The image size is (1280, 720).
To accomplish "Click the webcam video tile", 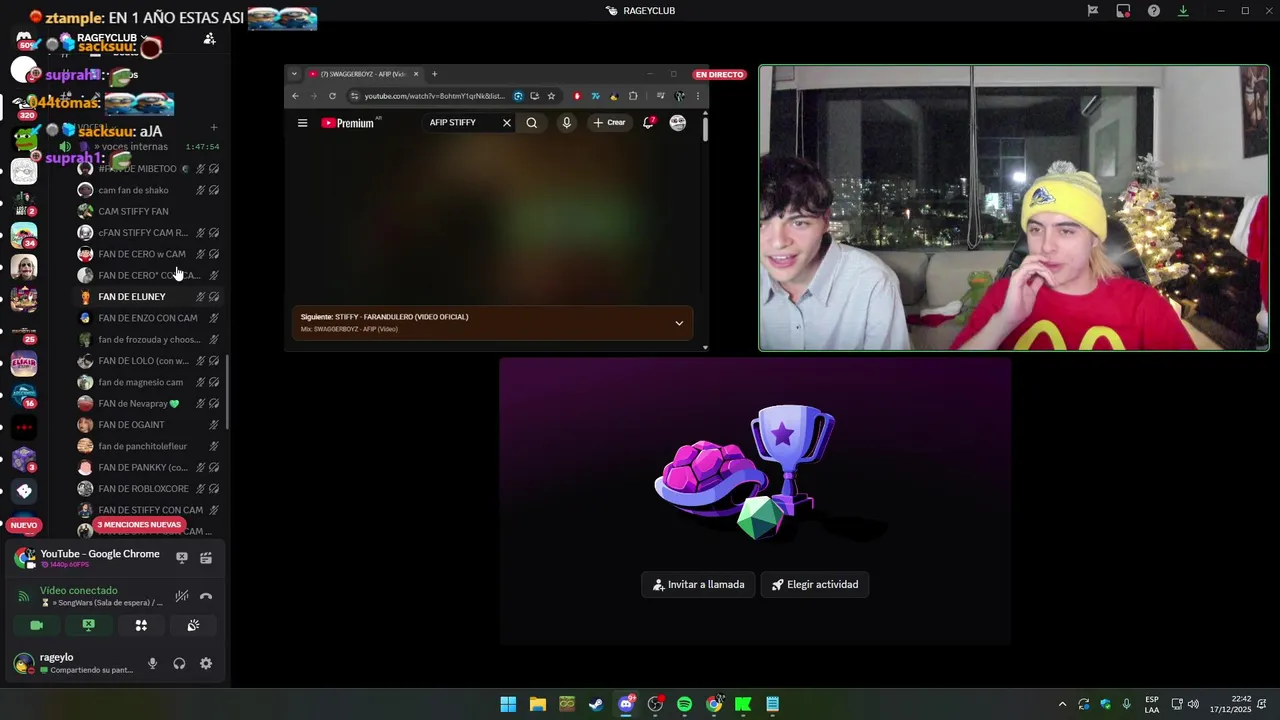I will tap(1014, 208).
